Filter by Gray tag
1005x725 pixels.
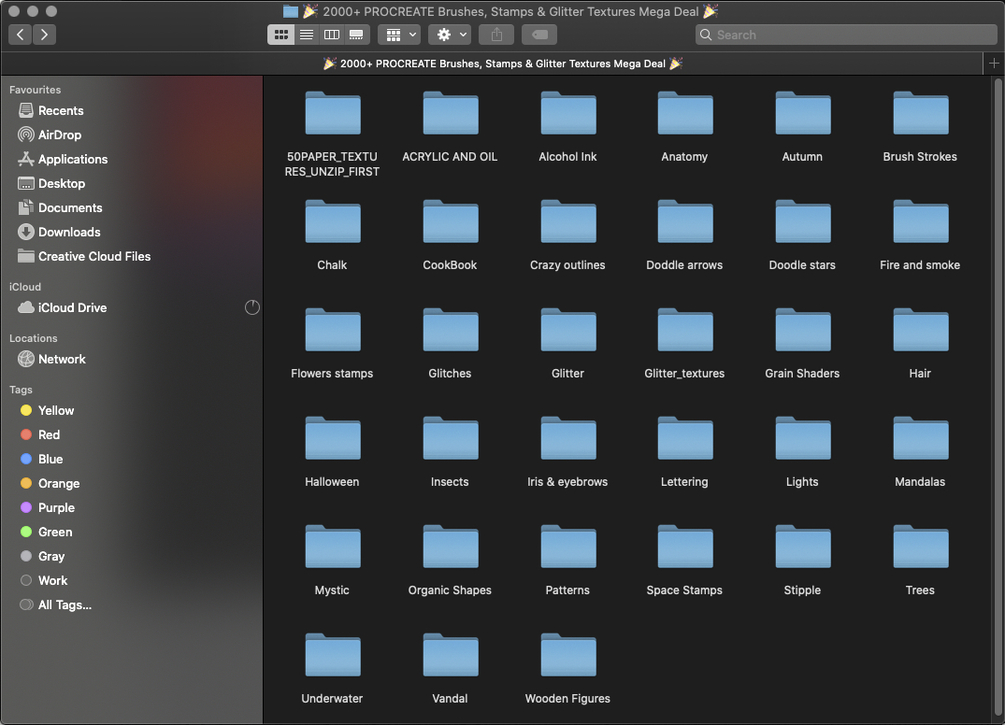[x=42, y=557]
